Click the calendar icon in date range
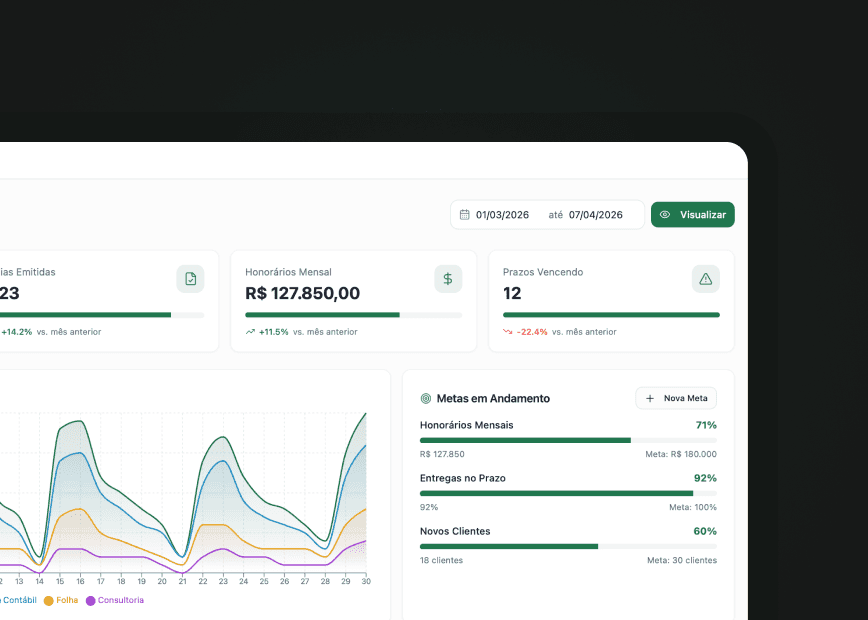868x620 pixels. click(464, 215)
